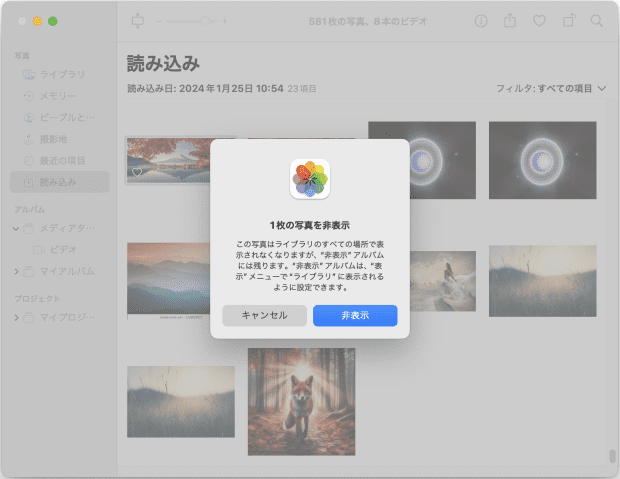Click the 非表示 button in the dialog
620x479 pixels.
click(x=355, y=315)
